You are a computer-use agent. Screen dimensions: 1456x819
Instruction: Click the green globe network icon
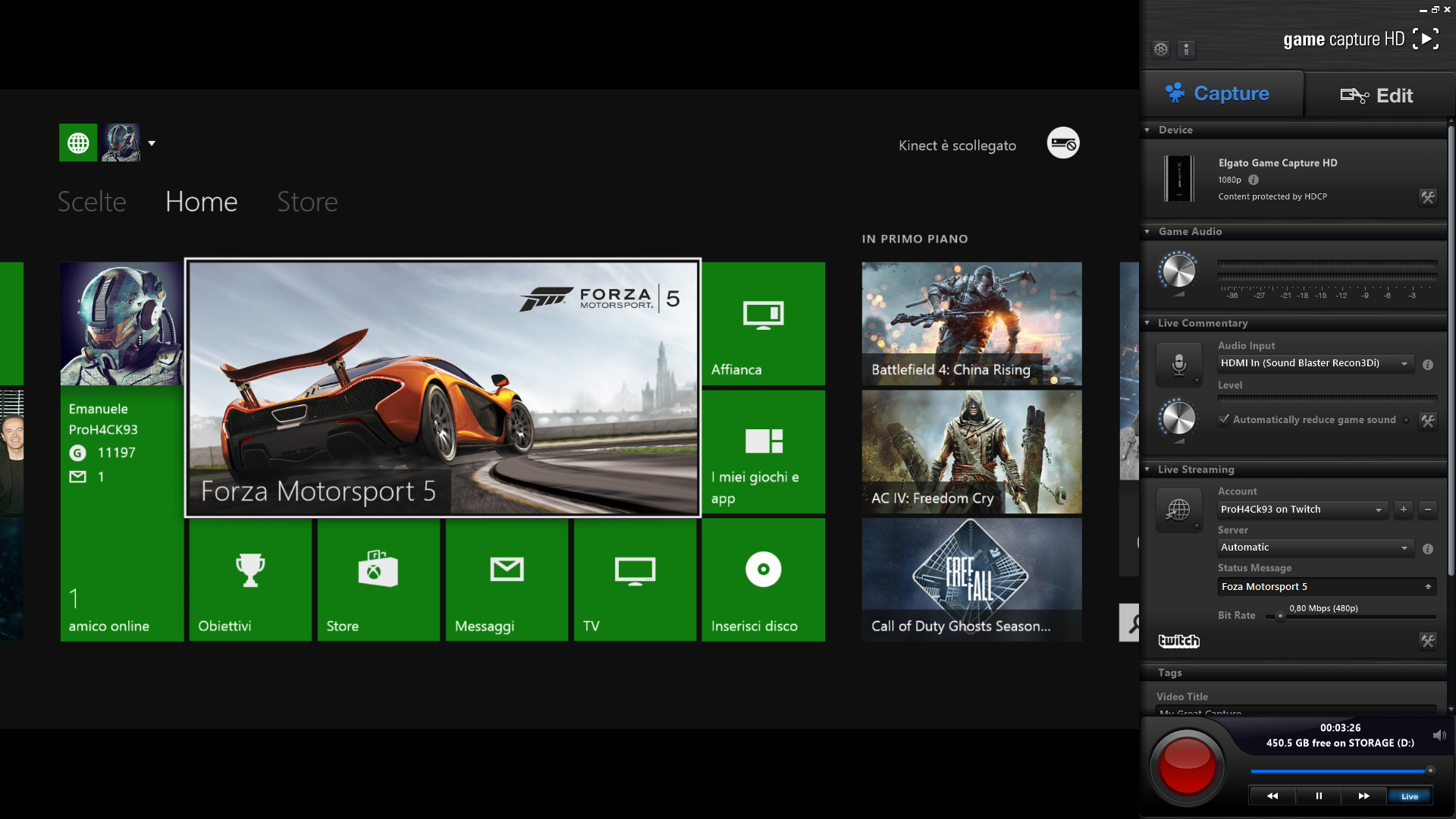[78, 143]
